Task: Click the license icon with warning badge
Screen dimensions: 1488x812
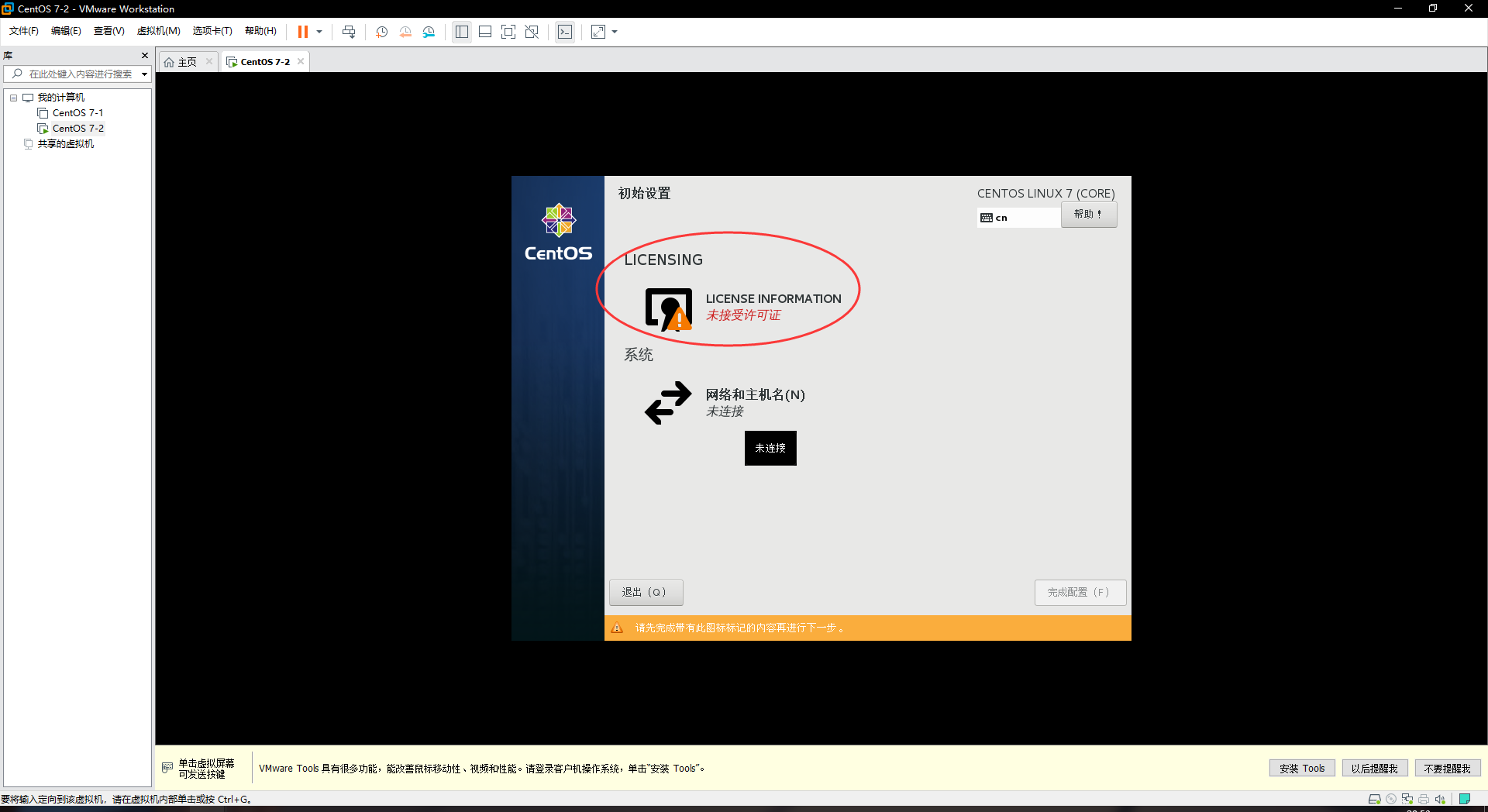Action: [x=669, y=310]
